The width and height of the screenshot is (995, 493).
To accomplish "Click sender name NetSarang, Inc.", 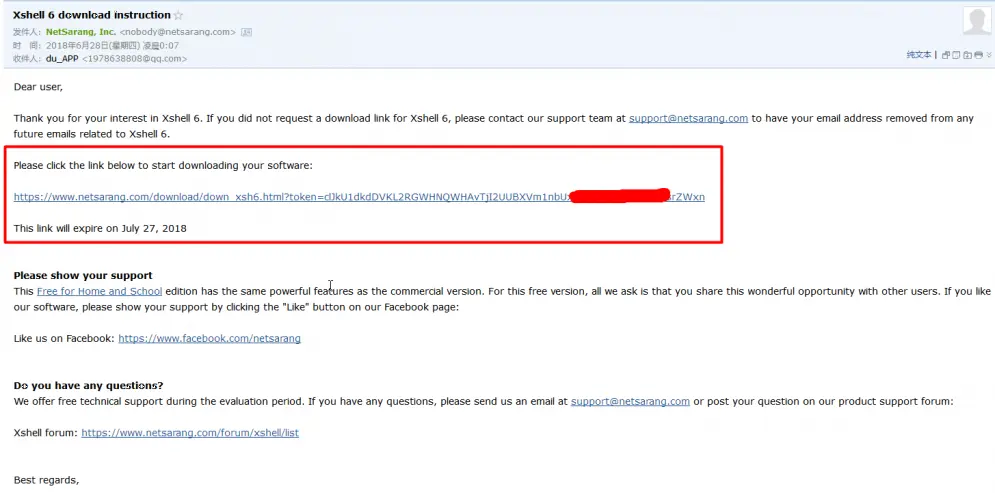I will 81,32.
